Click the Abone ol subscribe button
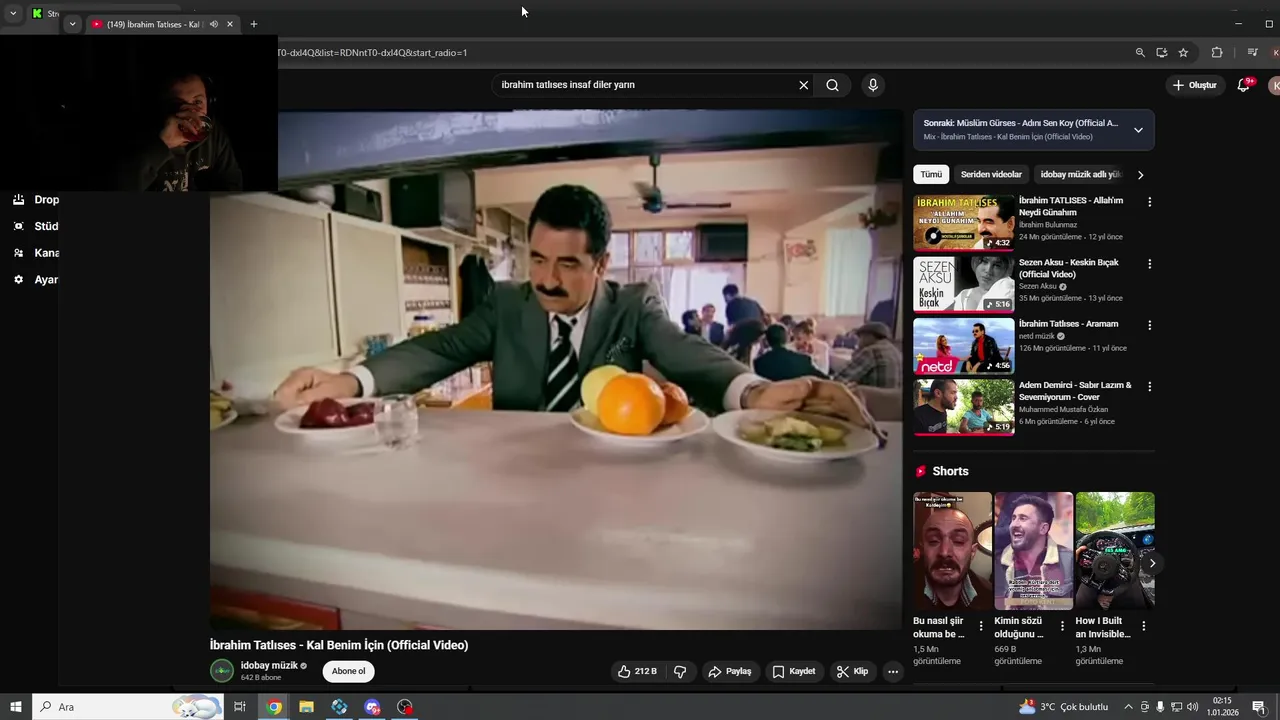Screen dimensions: 1280x720 (x=349, y=671)
